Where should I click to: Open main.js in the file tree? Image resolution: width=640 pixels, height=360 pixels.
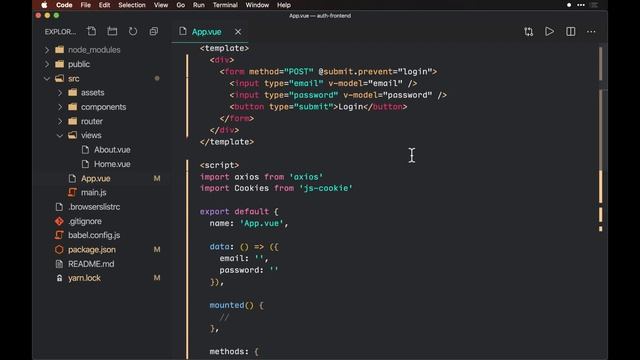93,192
